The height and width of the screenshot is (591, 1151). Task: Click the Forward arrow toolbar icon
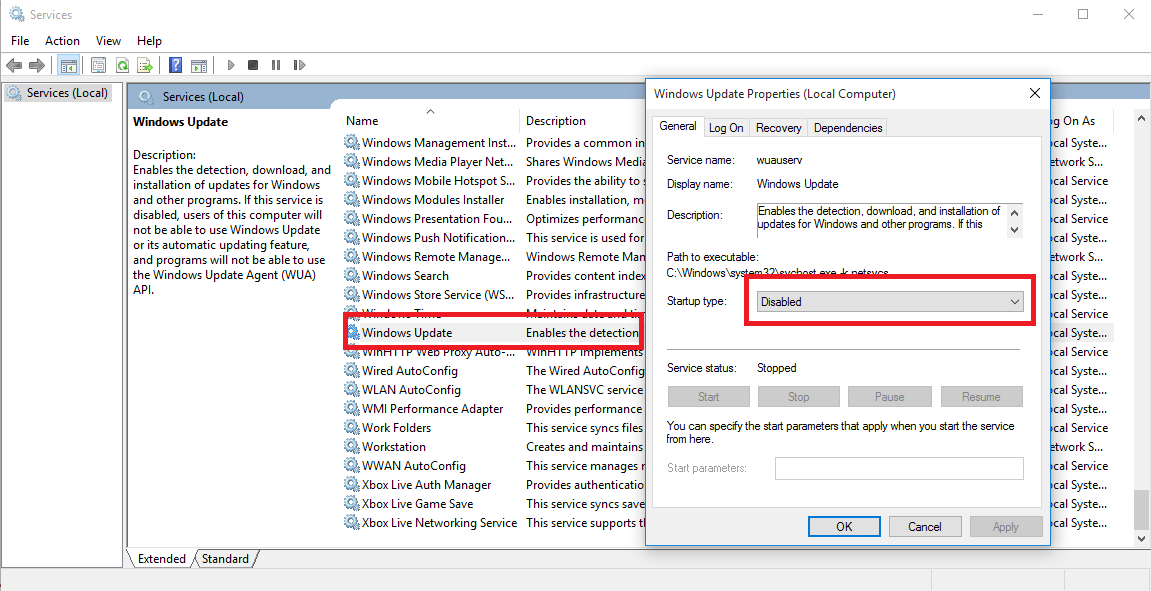tap(37, 65)
